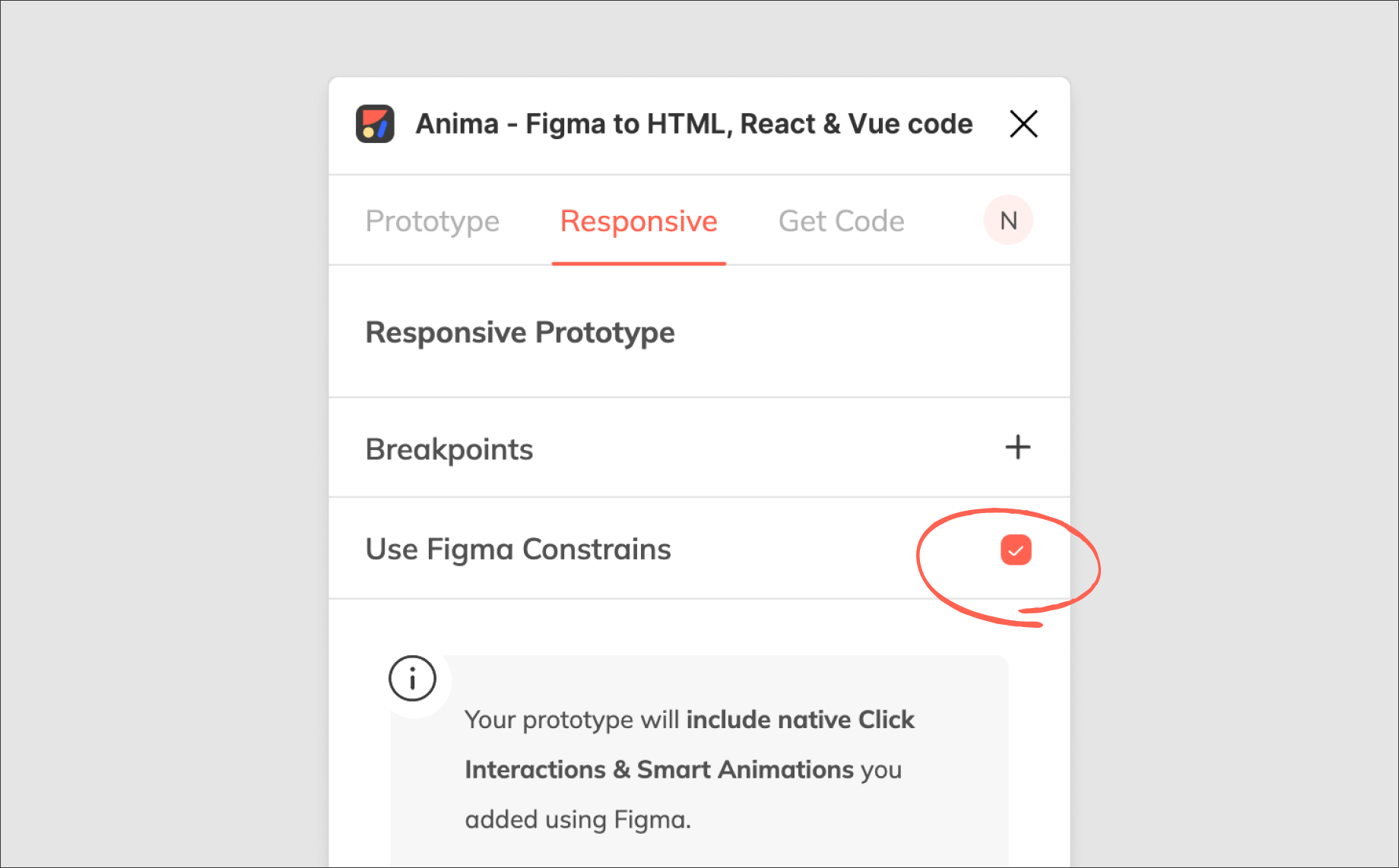Expand the Breakpoints section label
1399x868 pixels.
pos(449,449)
